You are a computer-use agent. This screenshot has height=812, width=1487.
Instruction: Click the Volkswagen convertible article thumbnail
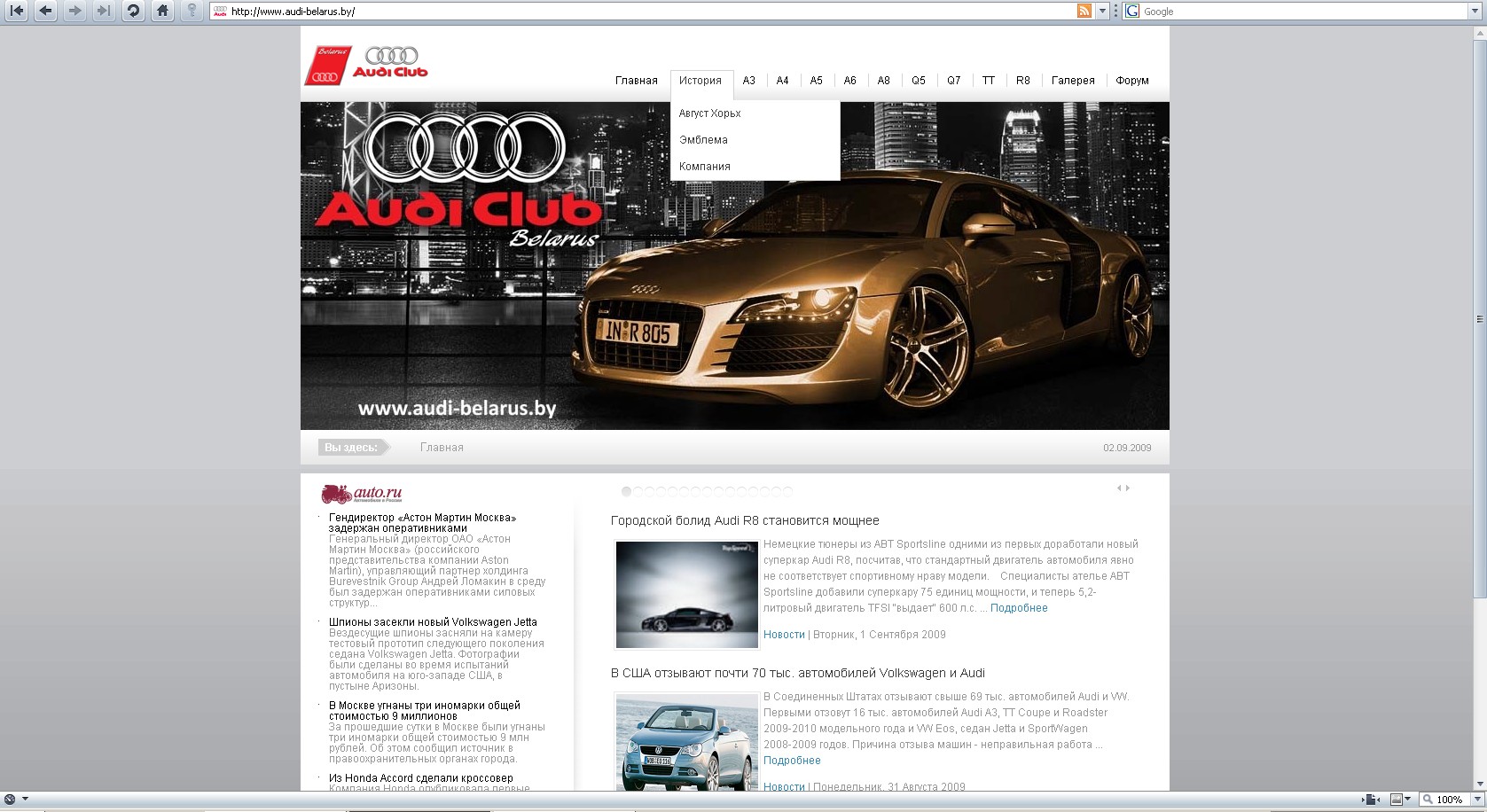click(x=686, y=743)
